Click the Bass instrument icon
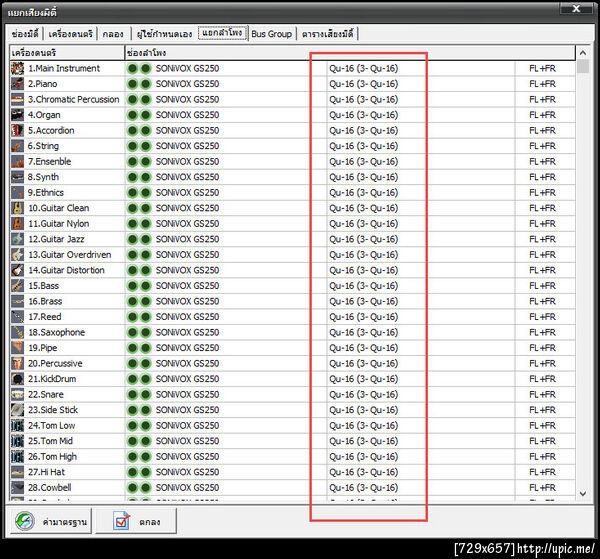The width and height of the screenshot is (600, 559). [17, 286]
